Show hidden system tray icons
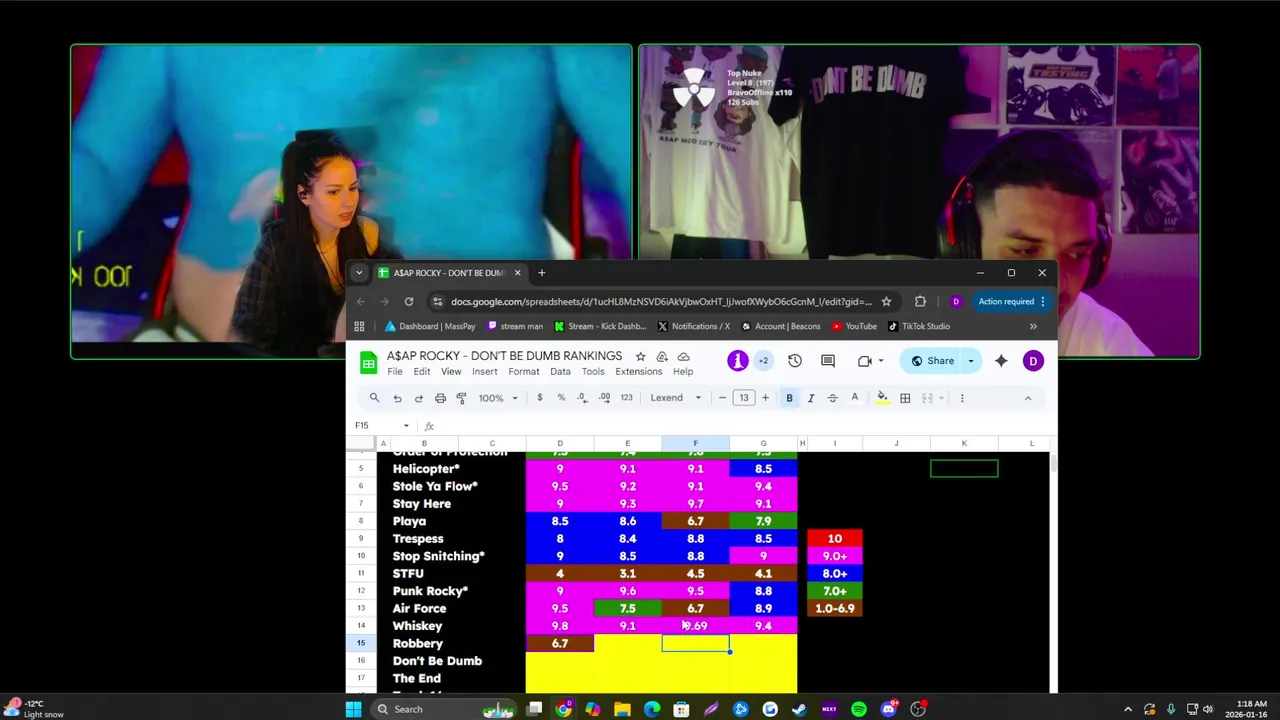This screenshot has width=1280, height=720. point(1128,709)
